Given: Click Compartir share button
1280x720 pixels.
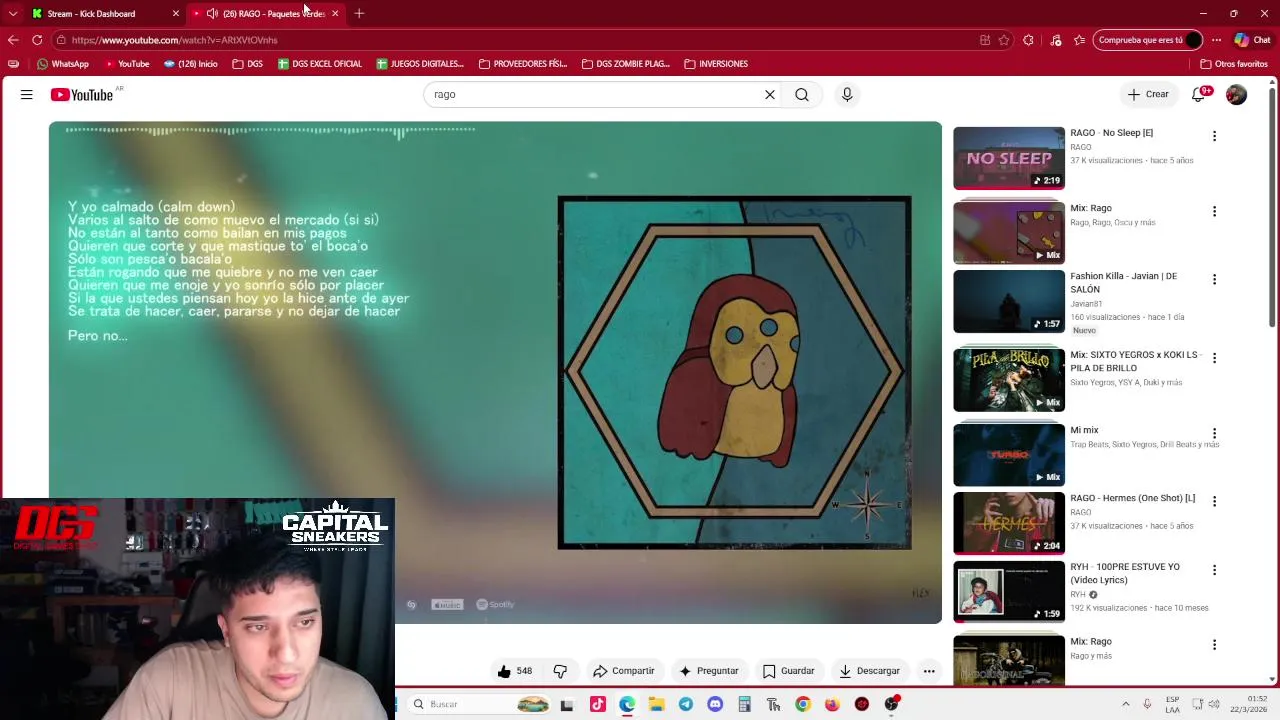Looking at the screenshot, I should click(x=623, y=671).
